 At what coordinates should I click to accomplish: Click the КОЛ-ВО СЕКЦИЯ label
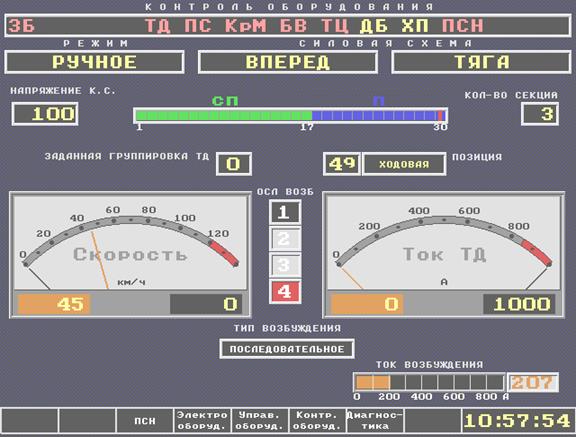point(511,95)
